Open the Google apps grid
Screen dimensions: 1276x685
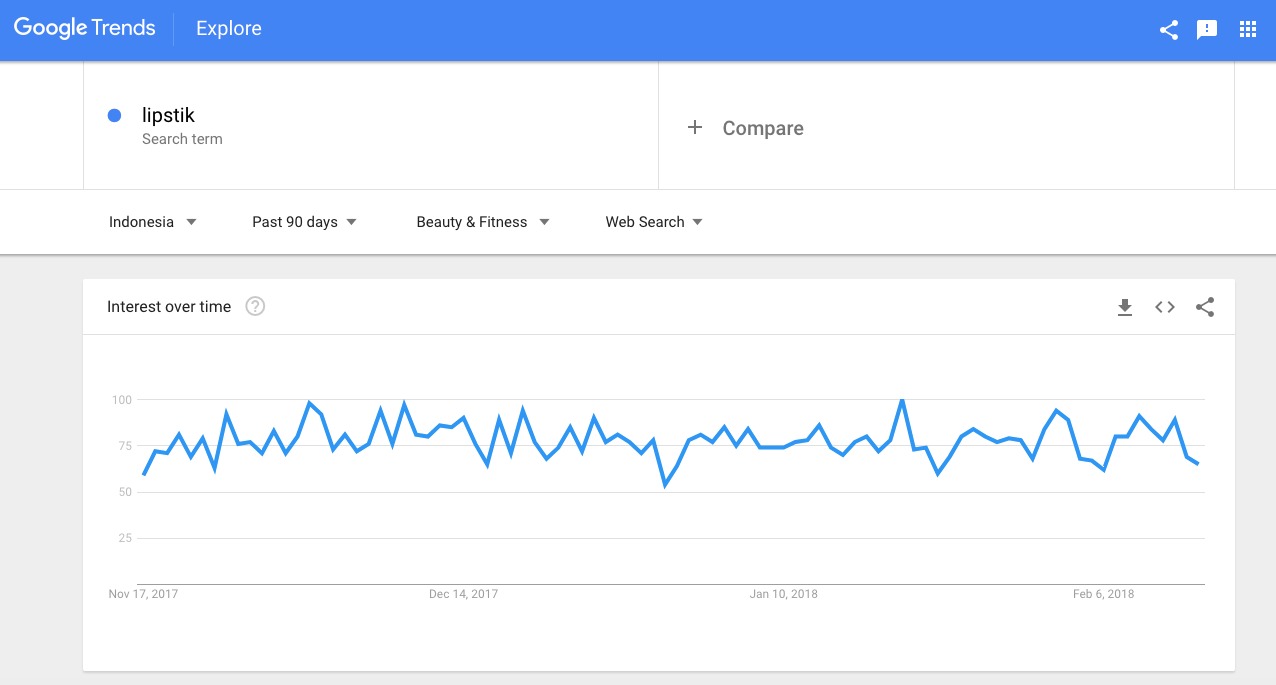coord(1247,29)
